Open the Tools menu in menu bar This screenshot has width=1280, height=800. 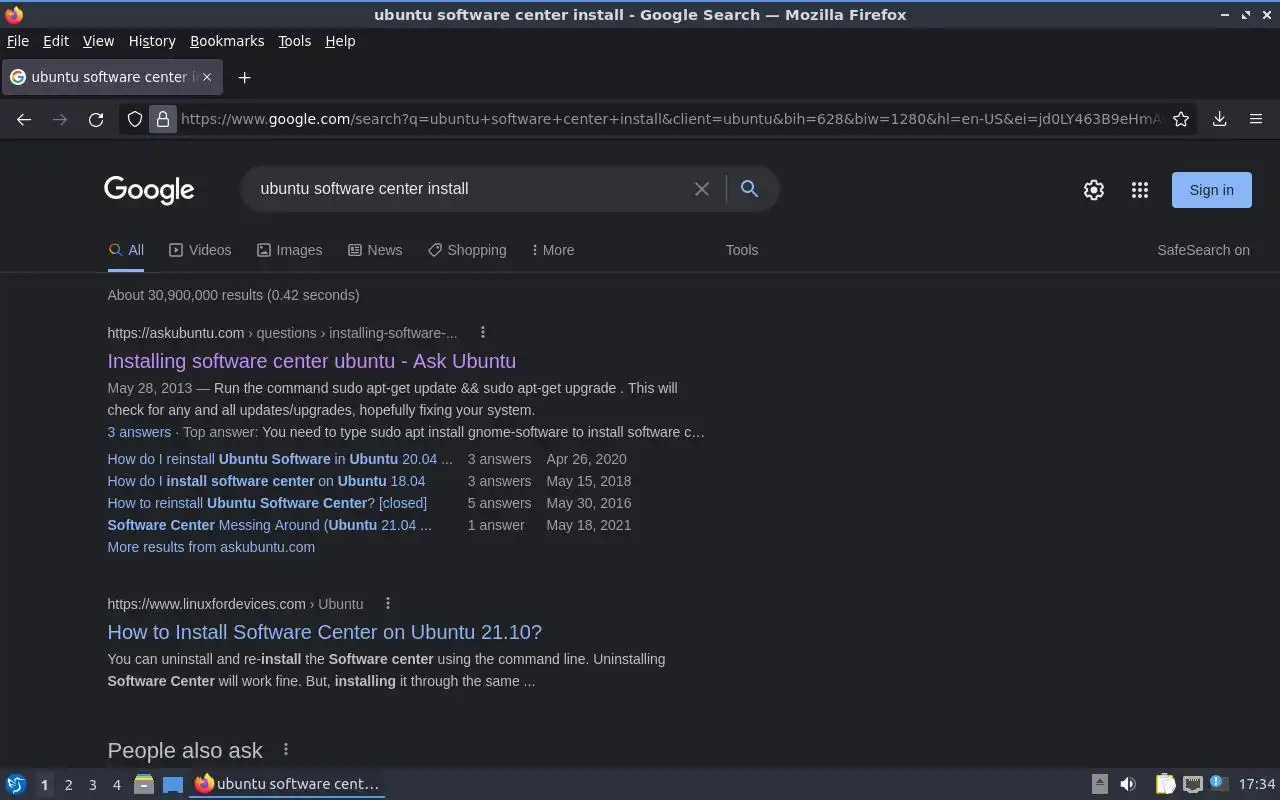coord(294,41)
